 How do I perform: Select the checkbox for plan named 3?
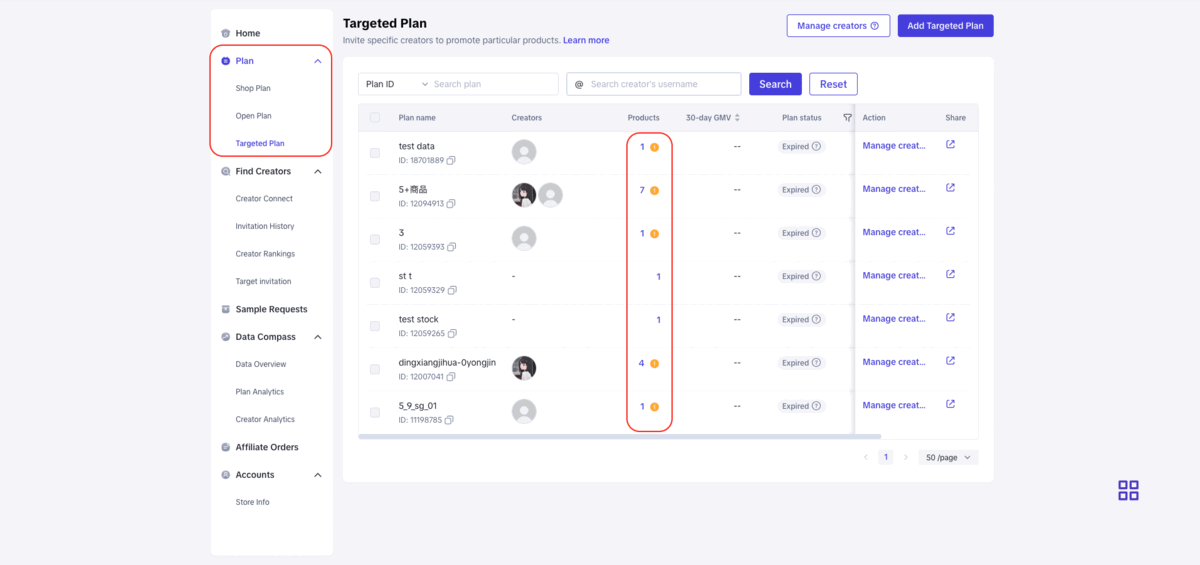point(375,239)
